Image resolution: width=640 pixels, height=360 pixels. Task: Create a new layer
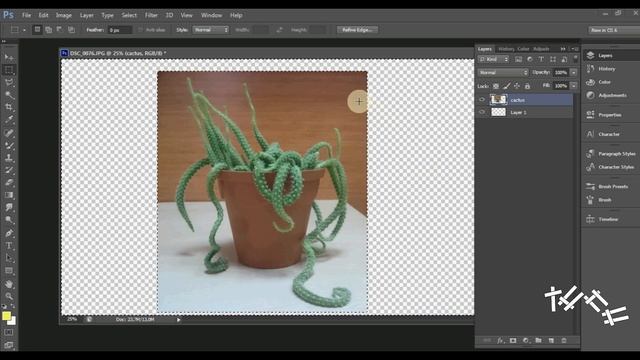551,340
